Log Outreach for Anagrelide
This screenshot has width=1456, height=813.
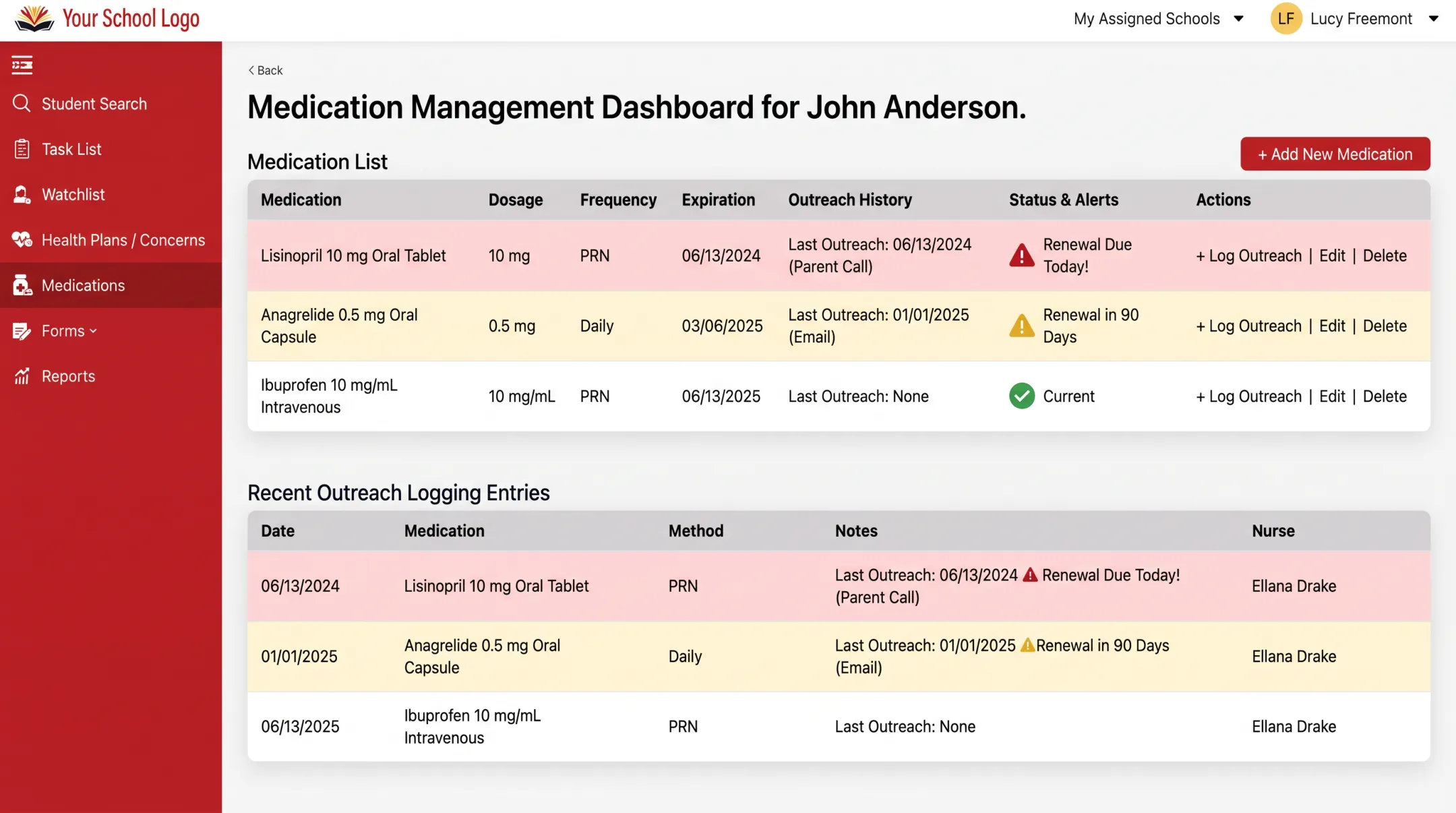[1248, 326]
